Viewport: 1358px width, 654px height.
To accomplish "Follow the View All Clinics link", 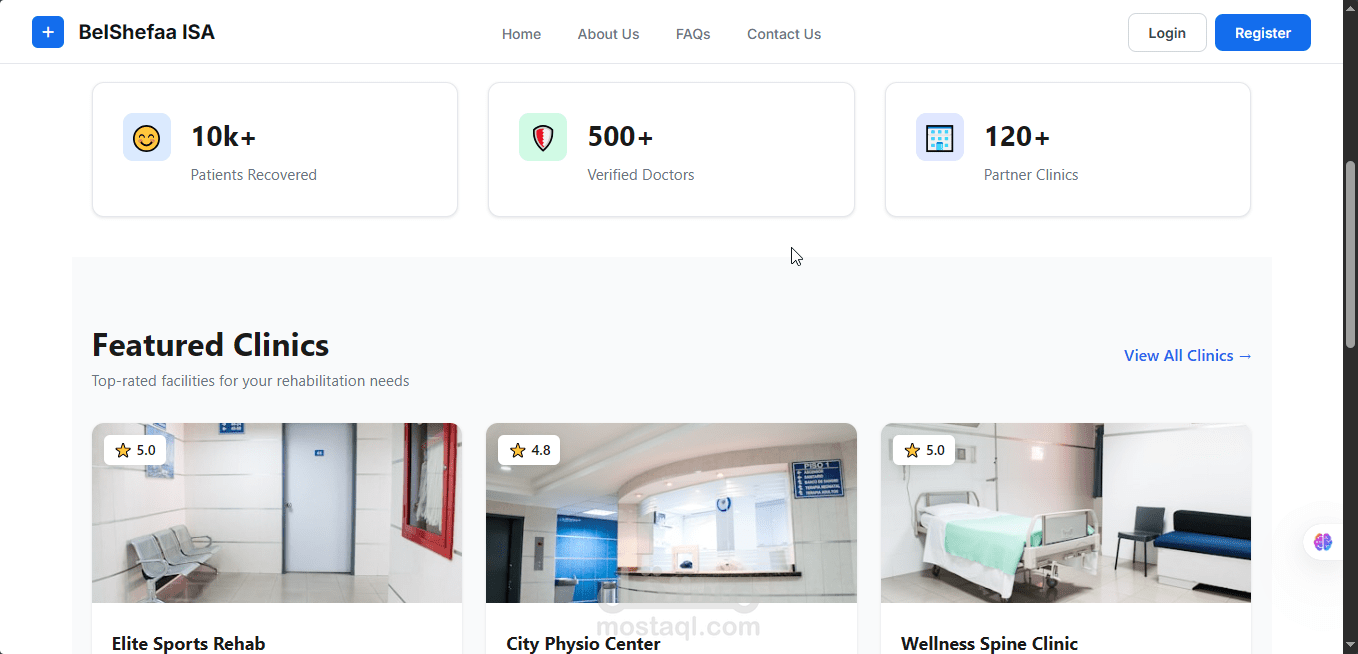I will pyautogui.click(x=1188, y=356).
